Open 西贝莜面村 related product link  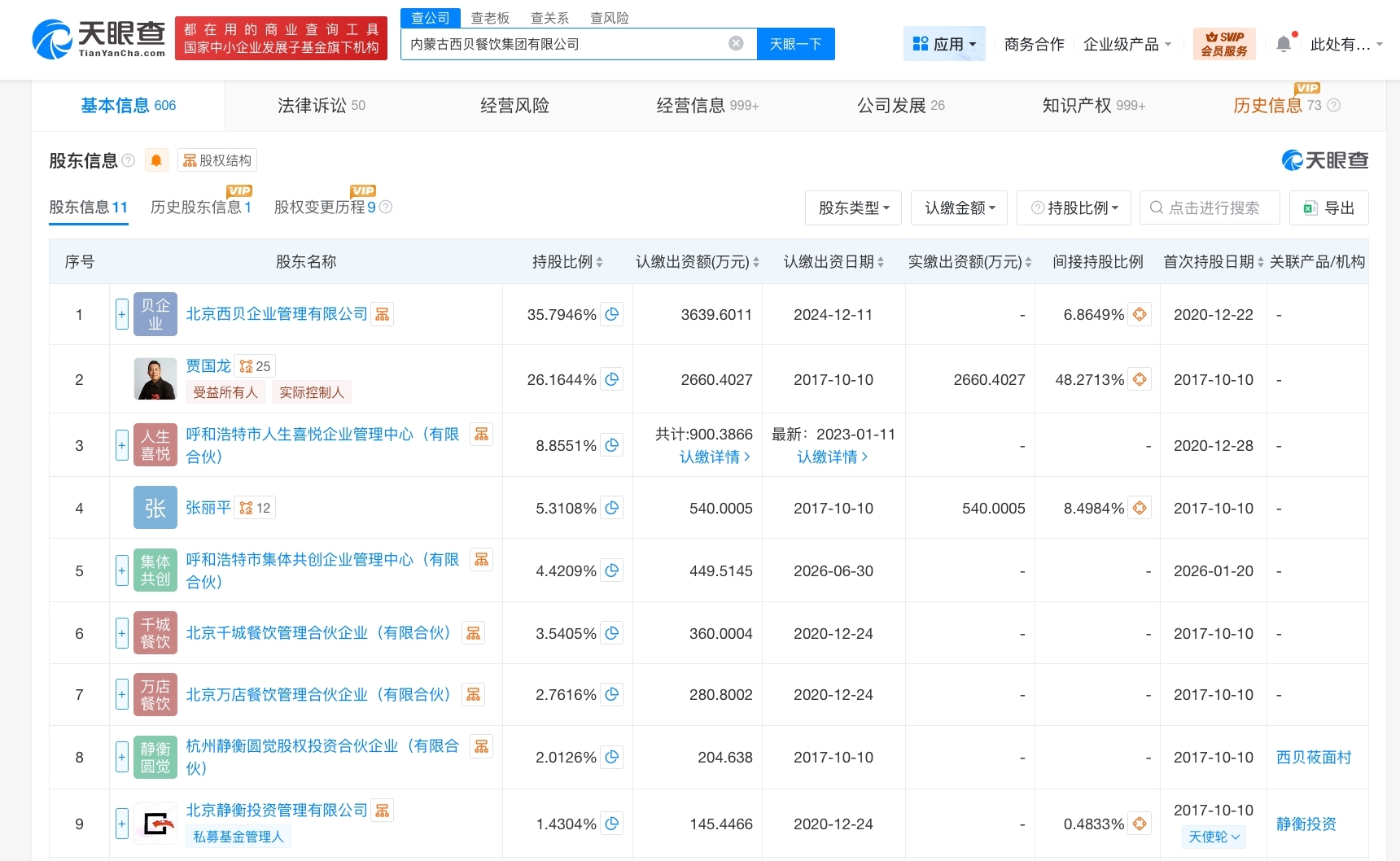1313,758
